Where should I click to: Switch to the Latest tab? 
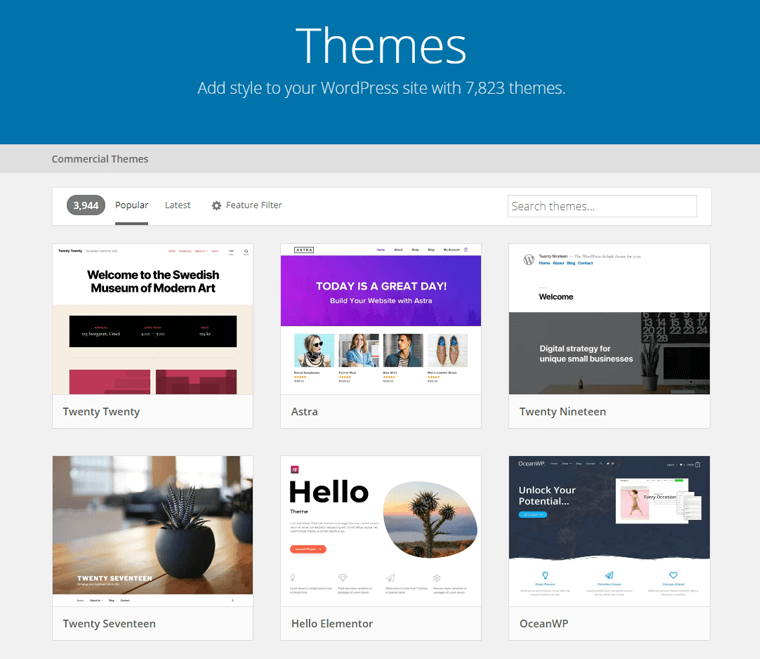point(177,205)
